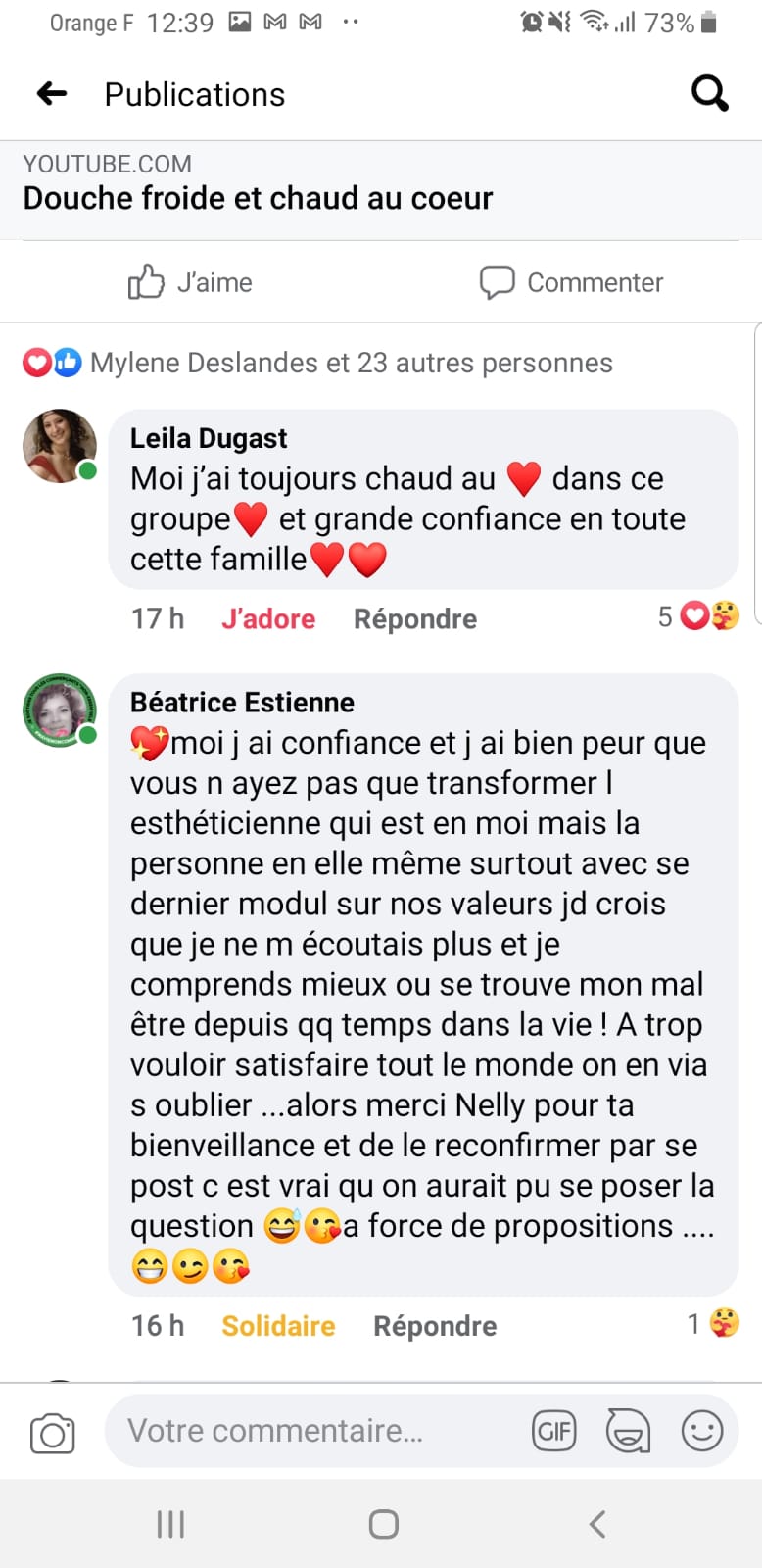
Task: Reply to Leila Dugast's comment
Action: (415, 619)
